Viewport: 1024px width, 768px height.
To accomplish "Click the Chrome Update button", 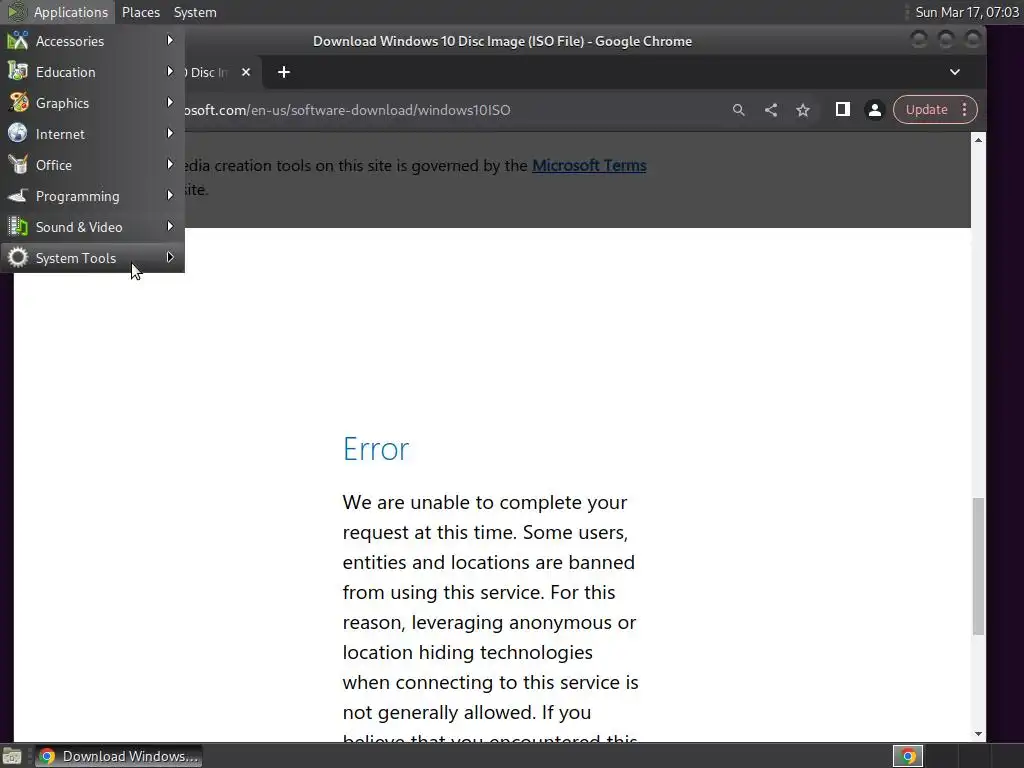I will click(926, 110).
